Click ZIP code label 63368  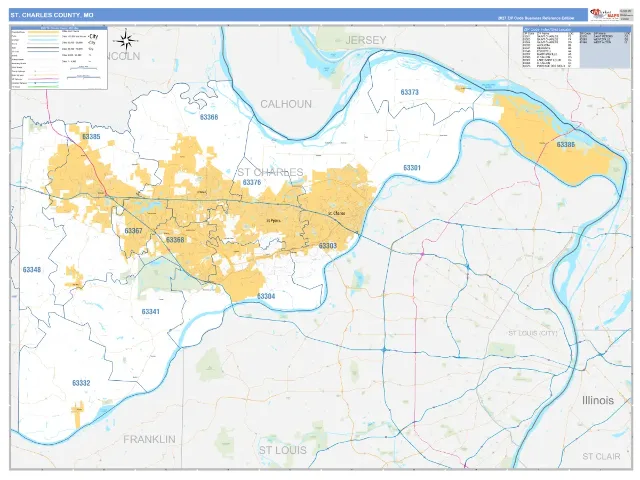[x=175, y=240]
